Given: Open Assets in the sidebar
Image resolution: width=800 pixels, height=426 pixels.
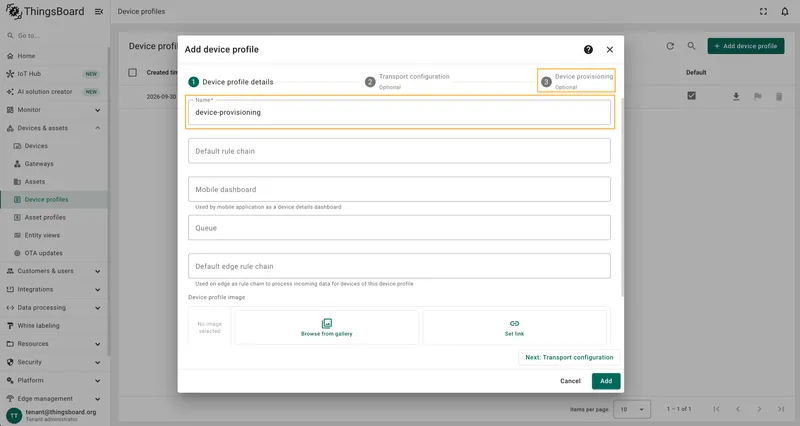Looking at the screenshot, I should tap(54, 182).
